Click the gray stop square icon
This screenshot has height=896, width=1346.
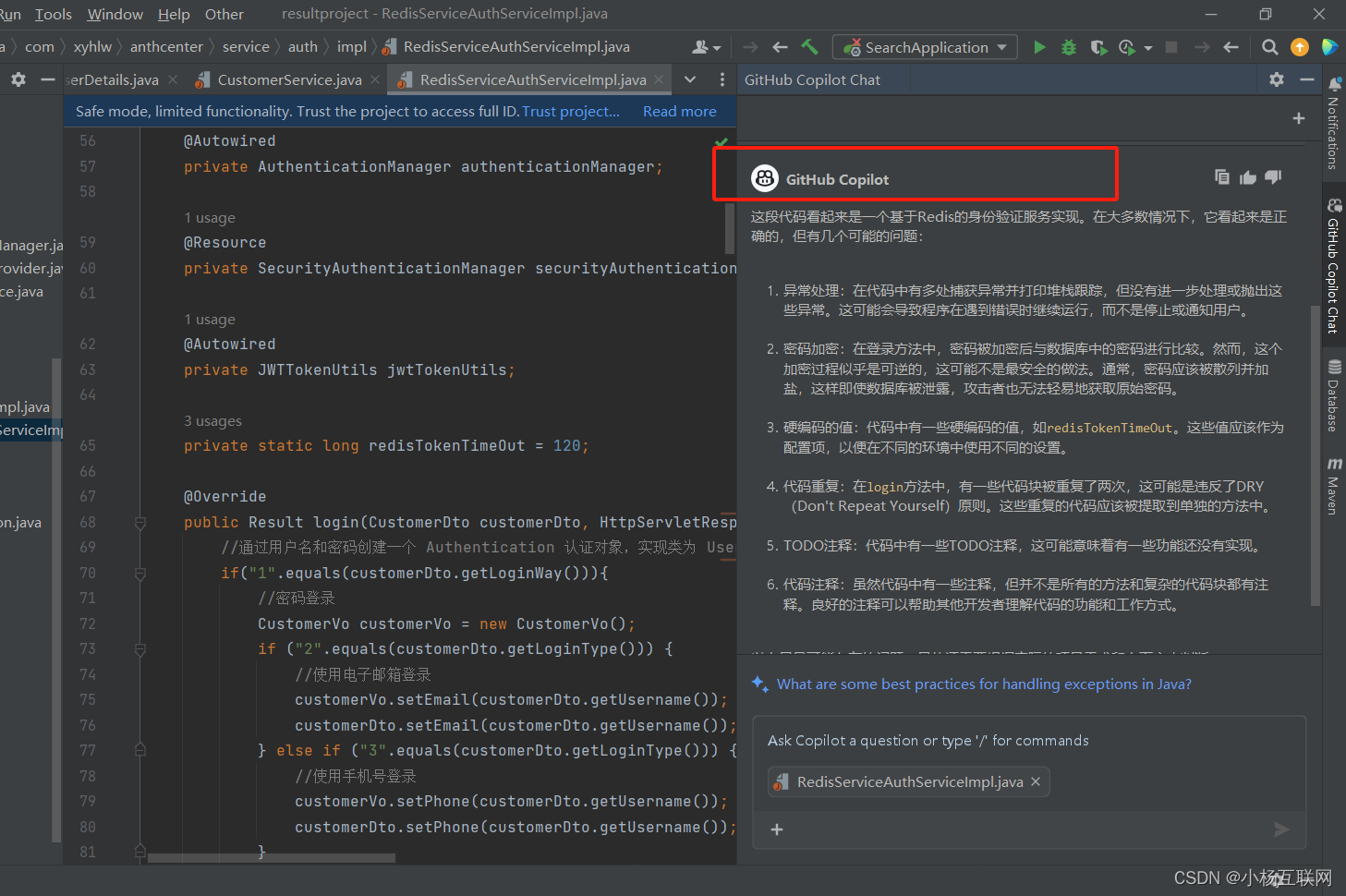[1171, 47]
